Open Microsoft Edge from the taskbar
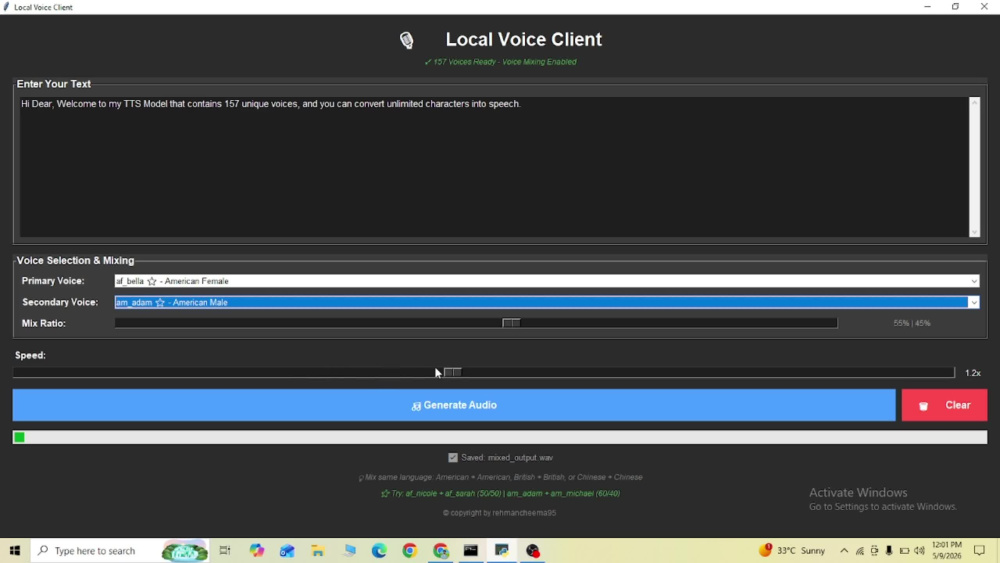The width and height of the screenshot is (1000, 563). tap(379, 550)
